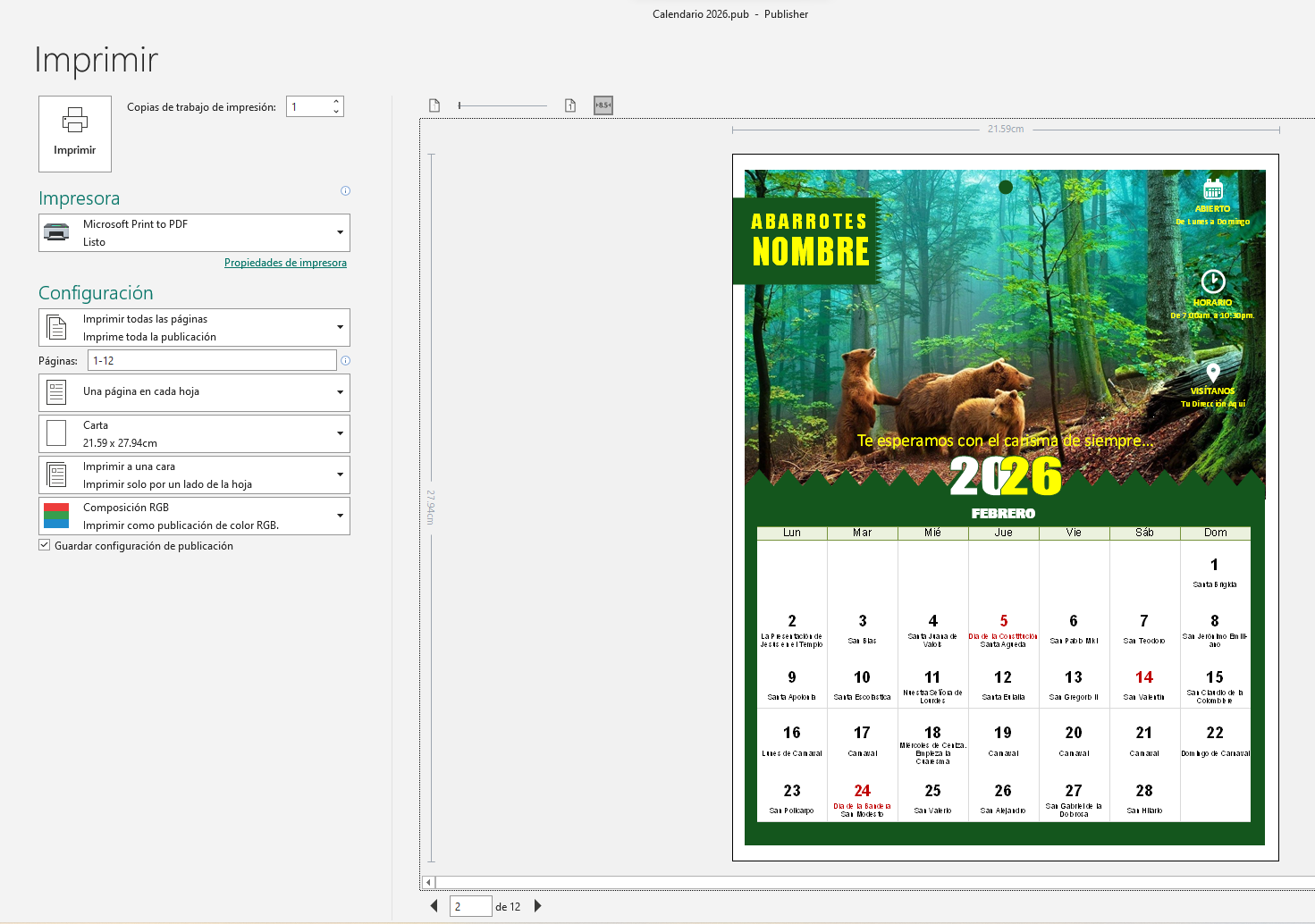Uncheck Guardar configuración de publicación
1315x924 pixels.
pyautogui.click(x=45, y=545)
